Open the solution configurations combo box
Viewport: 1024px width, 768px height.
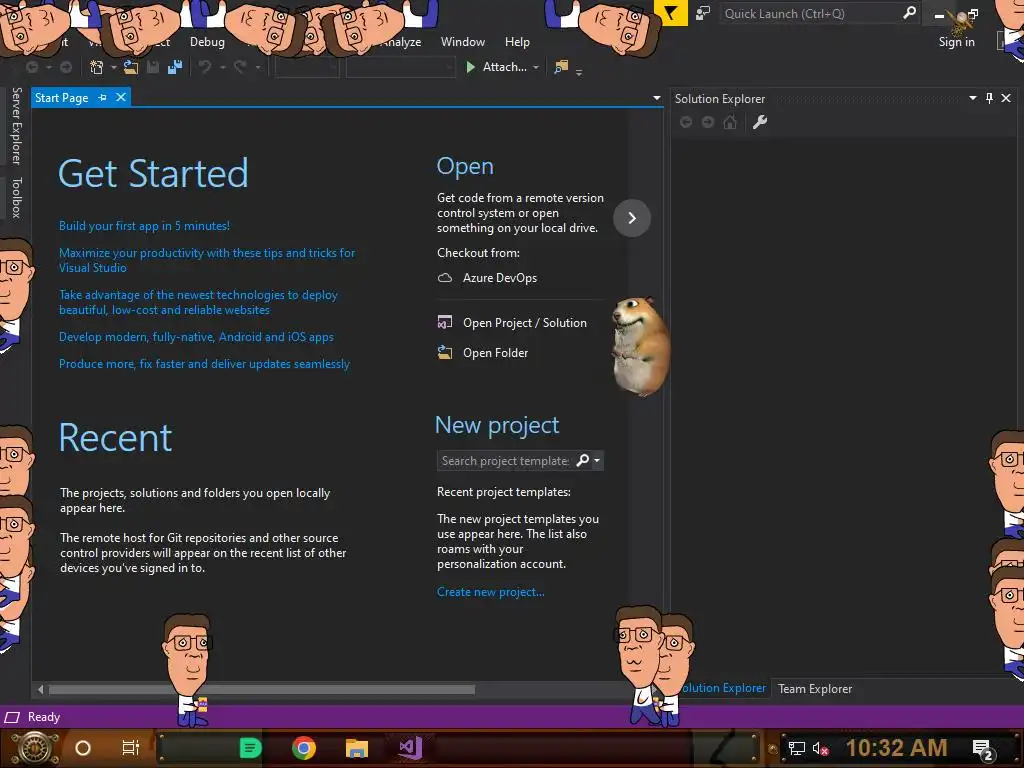pyautogui.click(x=307, y=67)
